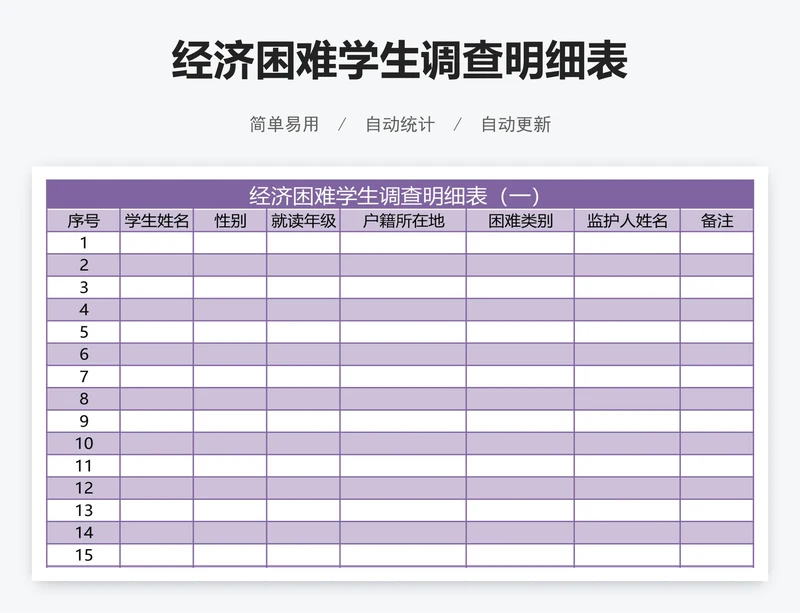
Task: Select the 学生姓名 column header
Action: coord(157,220)
